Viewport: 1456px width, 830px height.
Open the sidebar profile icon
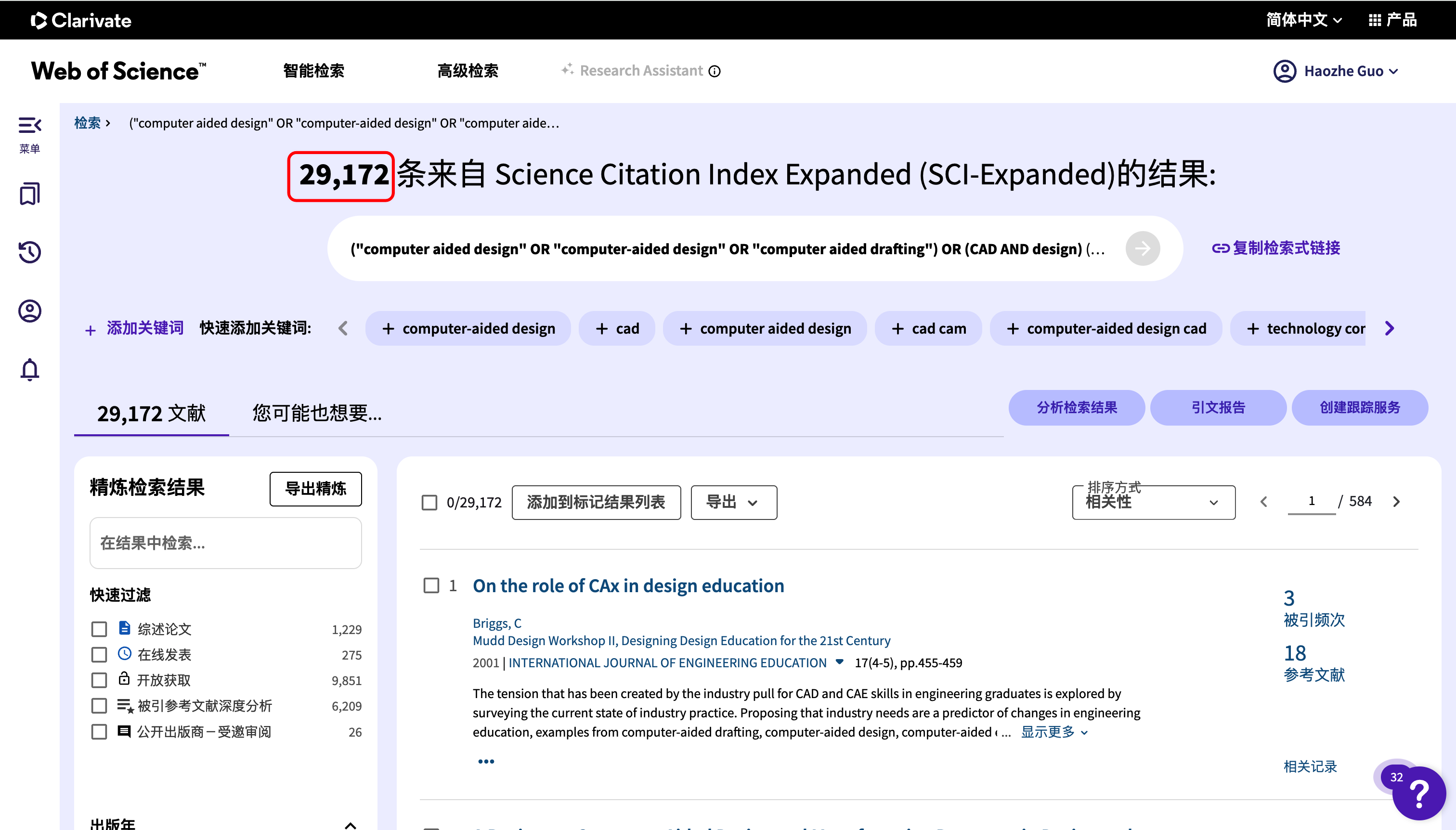[30, 311]
